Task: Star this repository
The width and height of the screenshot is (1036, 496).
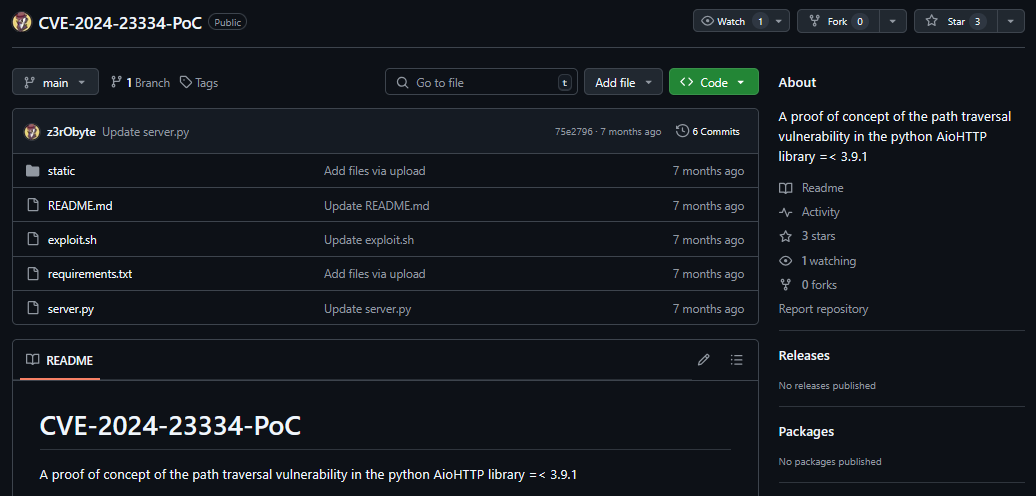Action: click(x=955, y=21)
